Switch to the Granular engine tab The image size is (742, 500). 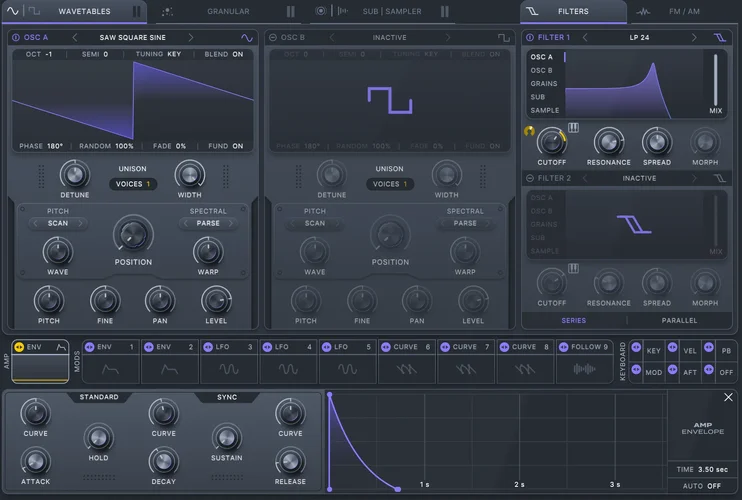pyautogui.click(x=228, y=12)
